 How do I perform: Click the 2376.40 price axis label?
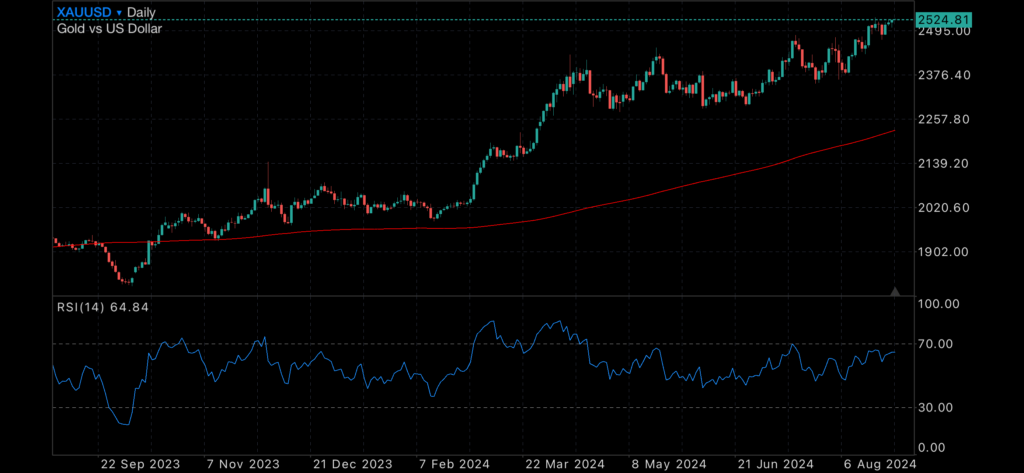pos(944,75)
